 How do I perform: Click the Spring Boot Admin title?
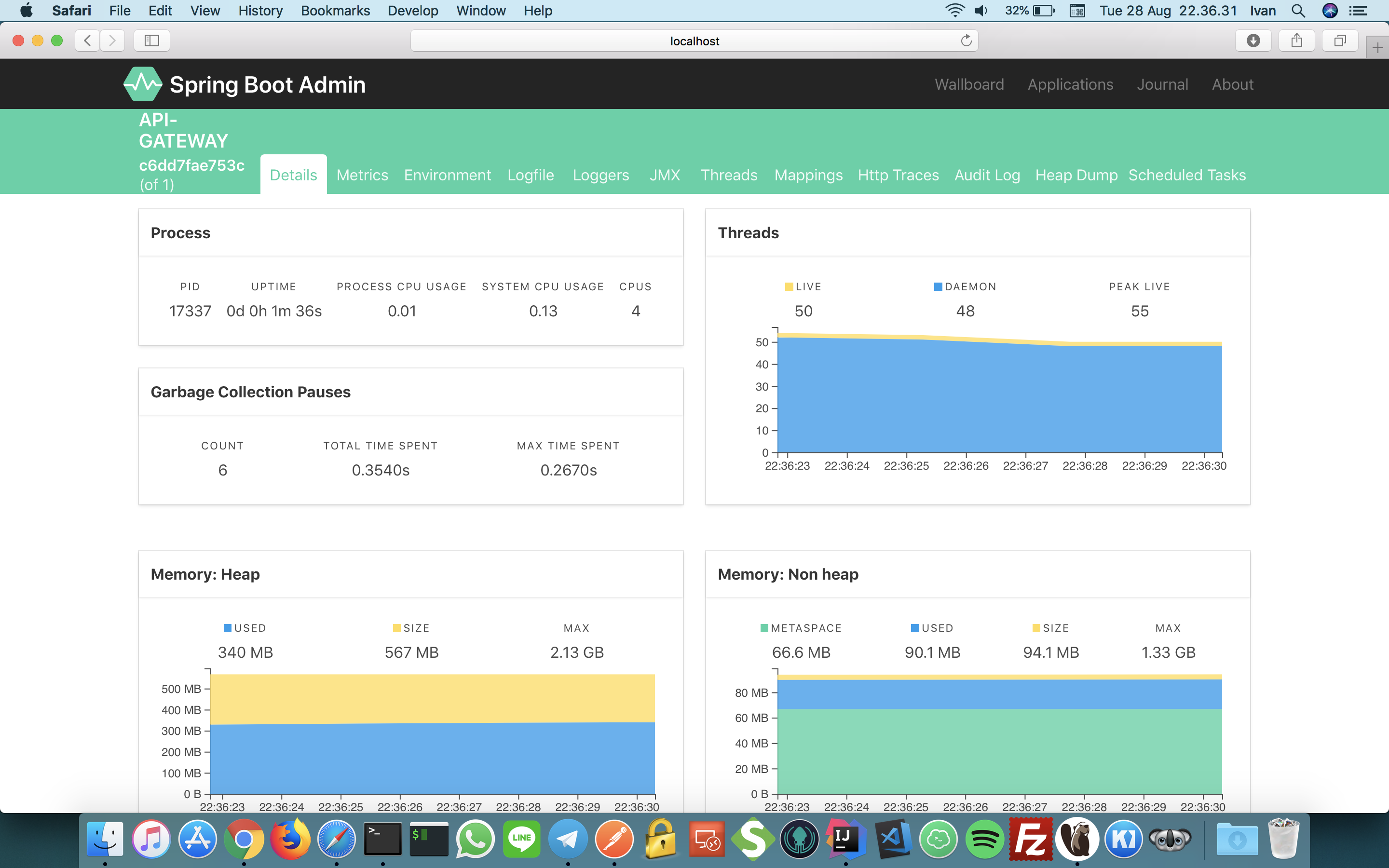tap(268, 84)
